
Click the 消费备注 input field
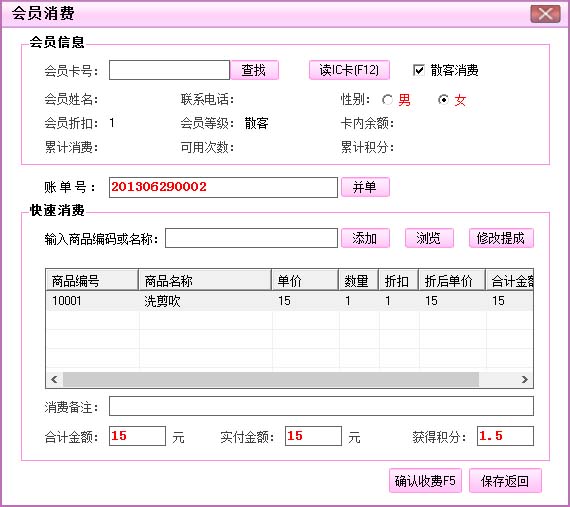point(321,406)
